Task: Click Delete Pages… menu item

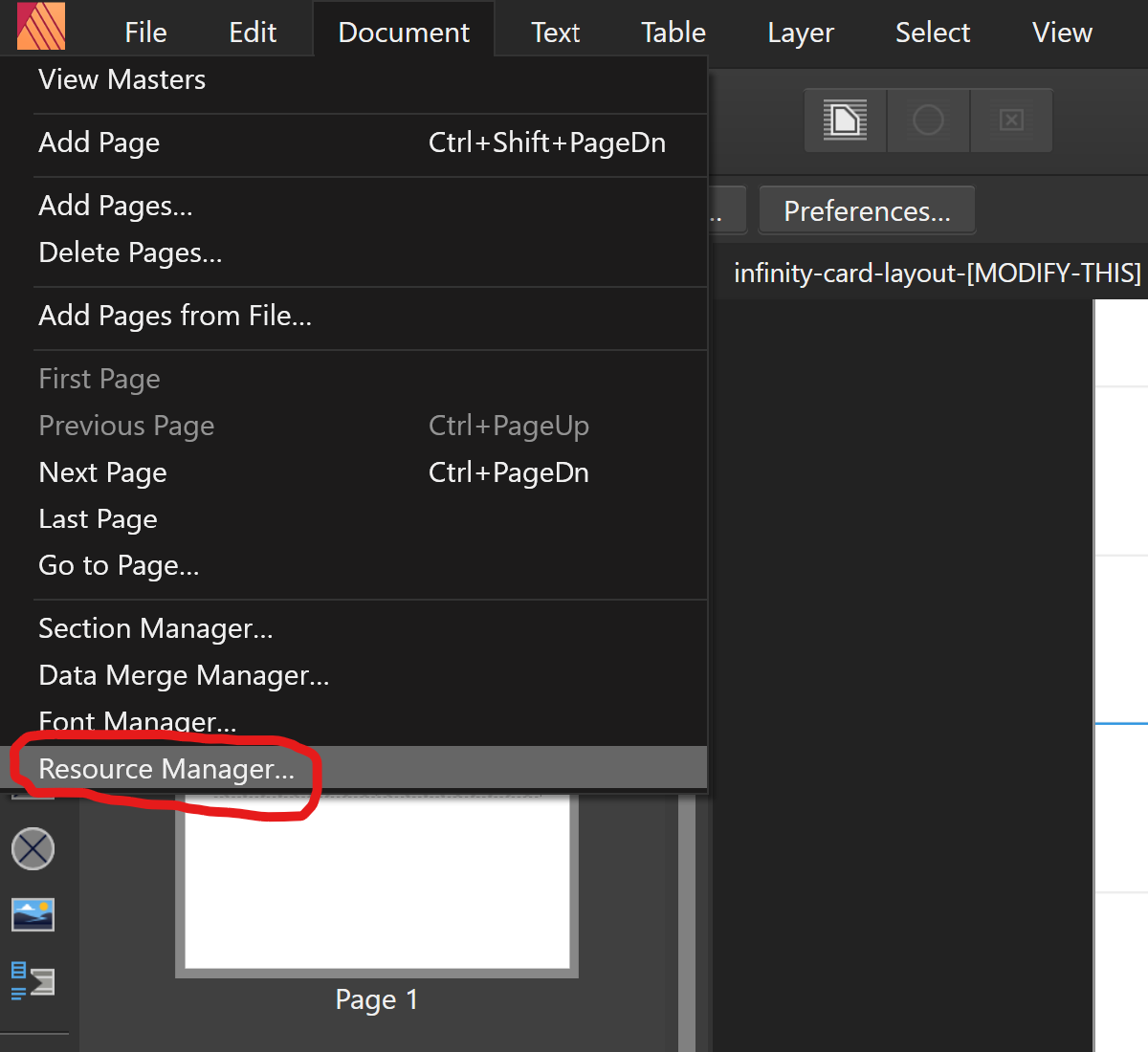Action: point(130,252)
